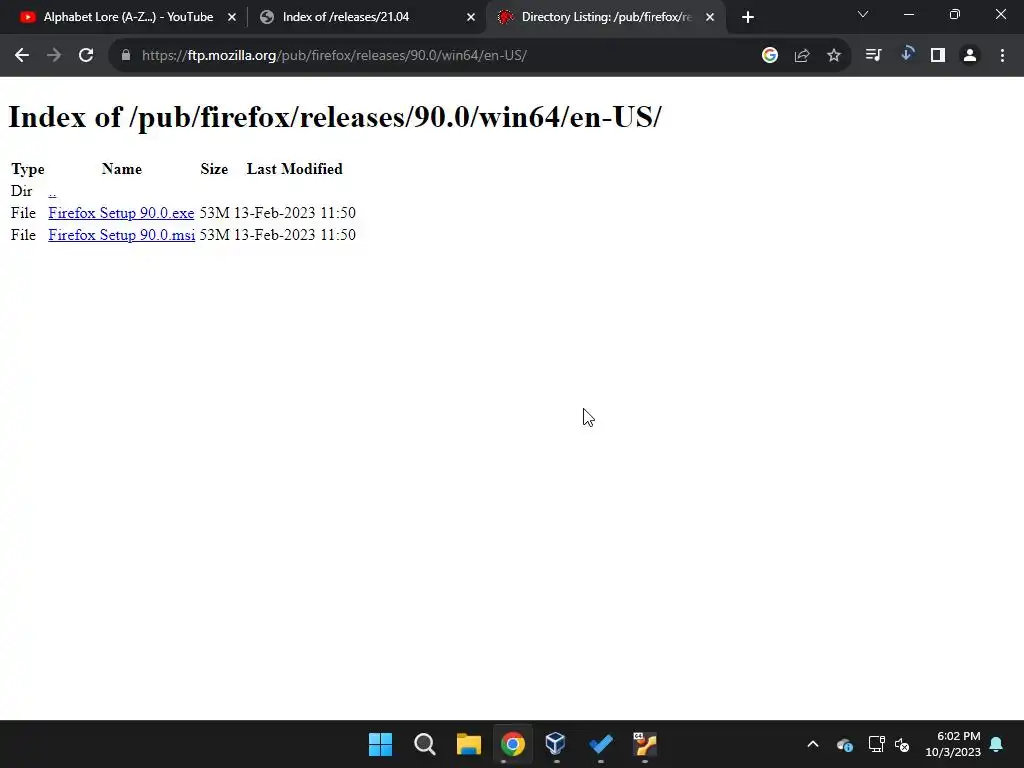The image size is (1024, 768).
Task: Open VirtualBox from the taskbar
Action: click(x=556, y=744)
